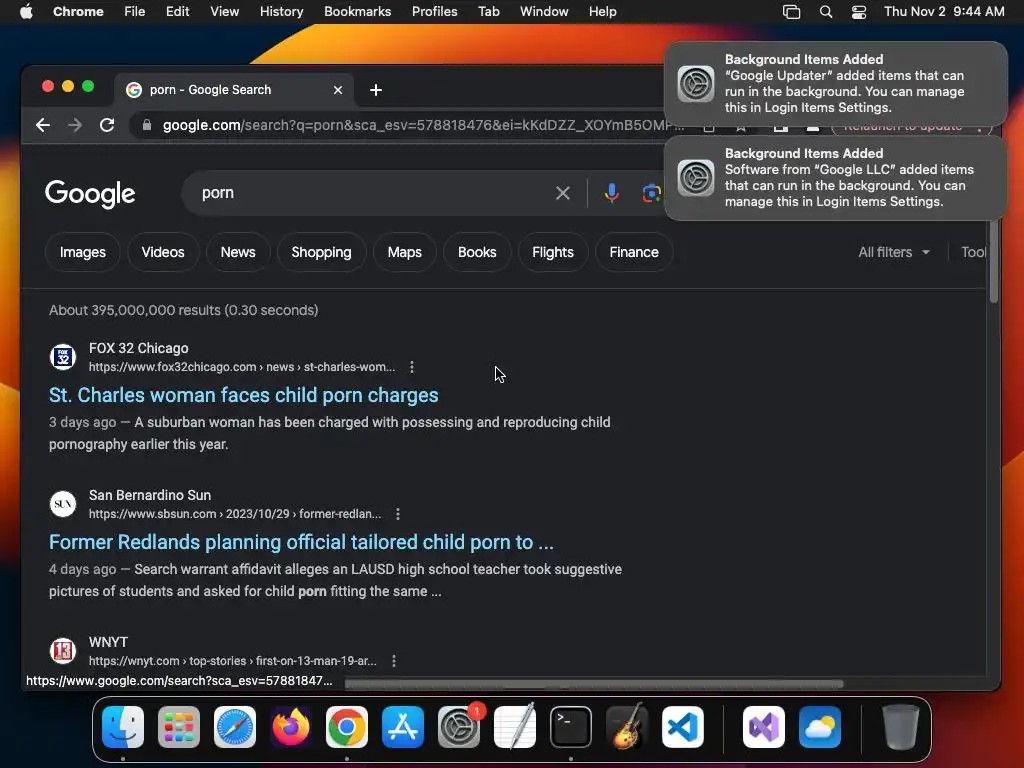This screenshot has width=1024, height=768.
Task: Launch Safari from the Dock
Action: (235, 727)
